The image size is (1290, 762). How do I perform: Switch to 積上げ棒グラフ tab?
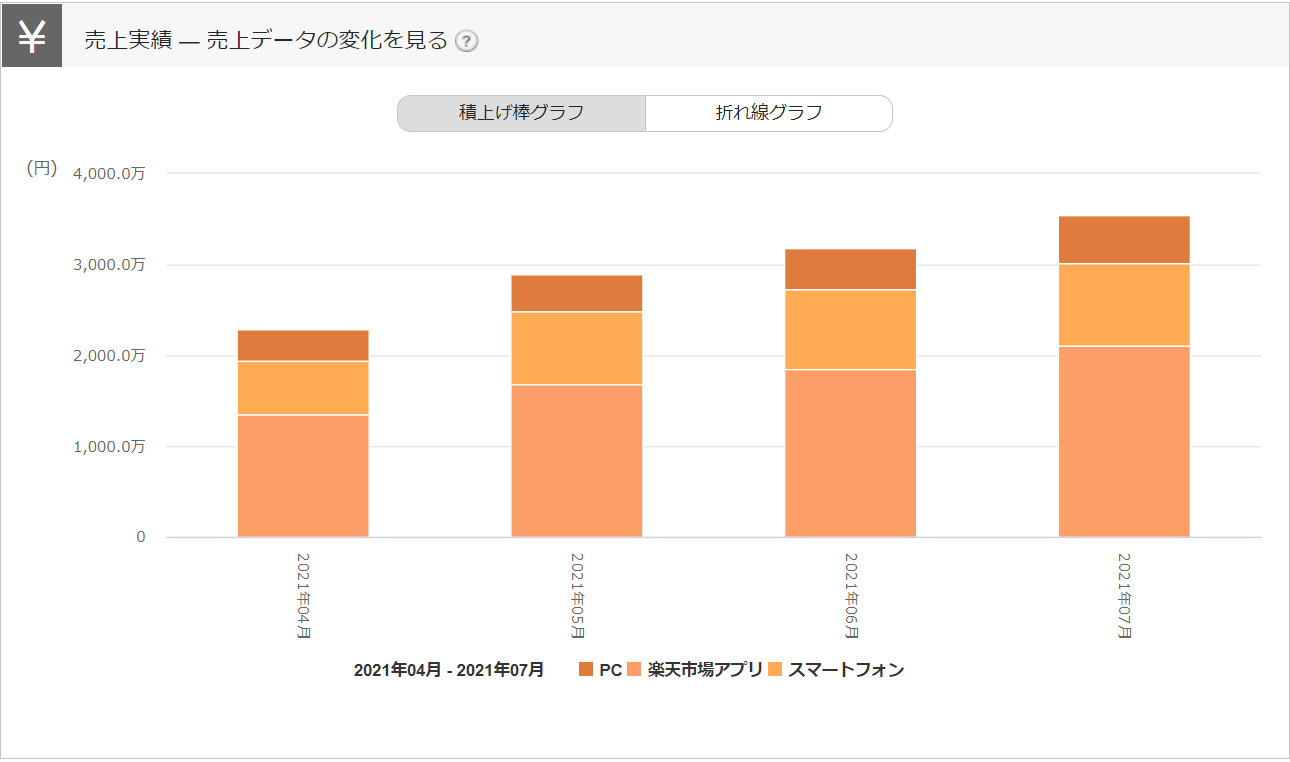point(521,113)
